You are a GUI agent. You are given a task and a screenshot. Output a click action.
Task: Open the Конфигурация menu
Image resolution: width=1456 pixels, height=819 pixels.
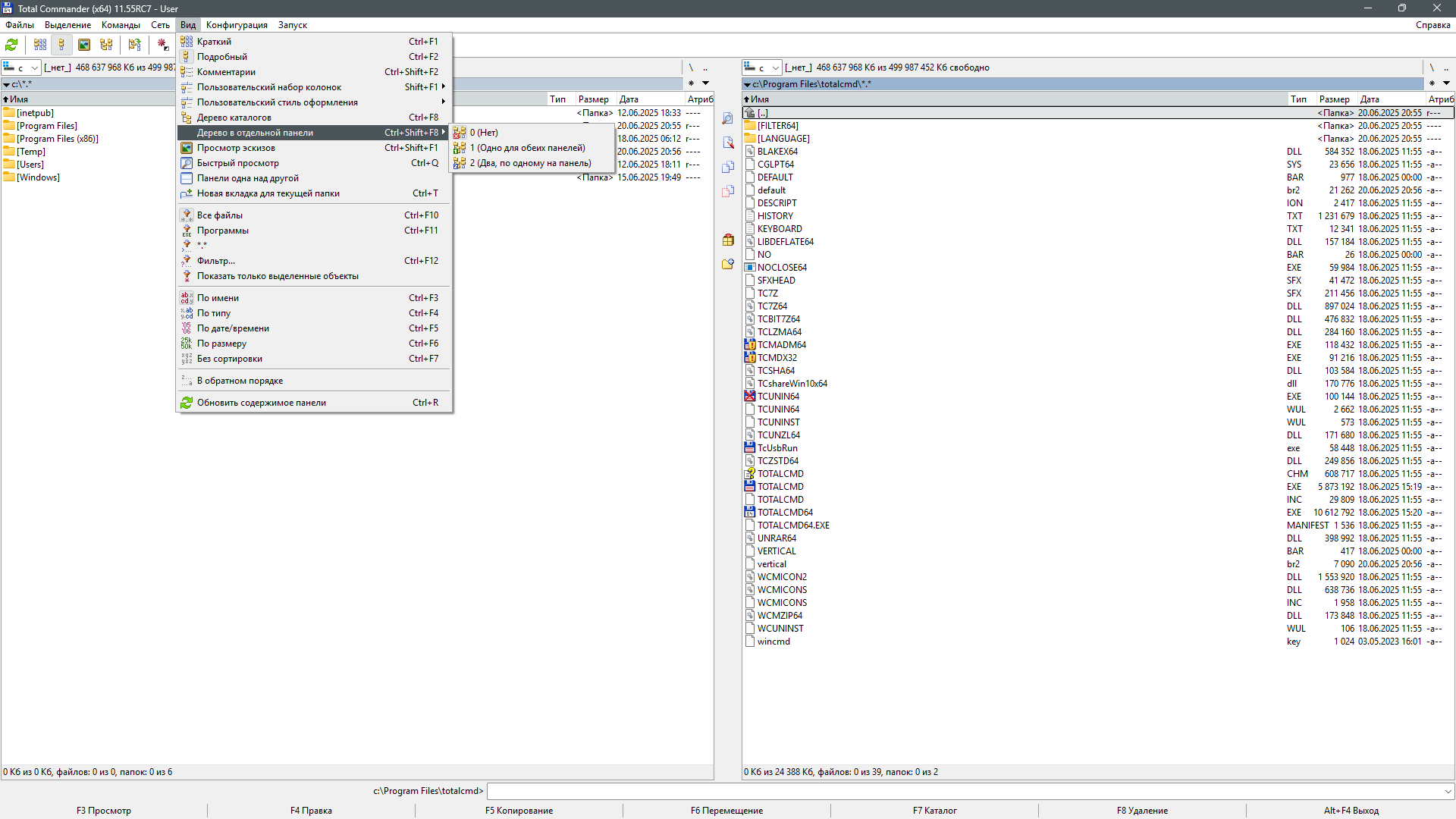(237, 25)
